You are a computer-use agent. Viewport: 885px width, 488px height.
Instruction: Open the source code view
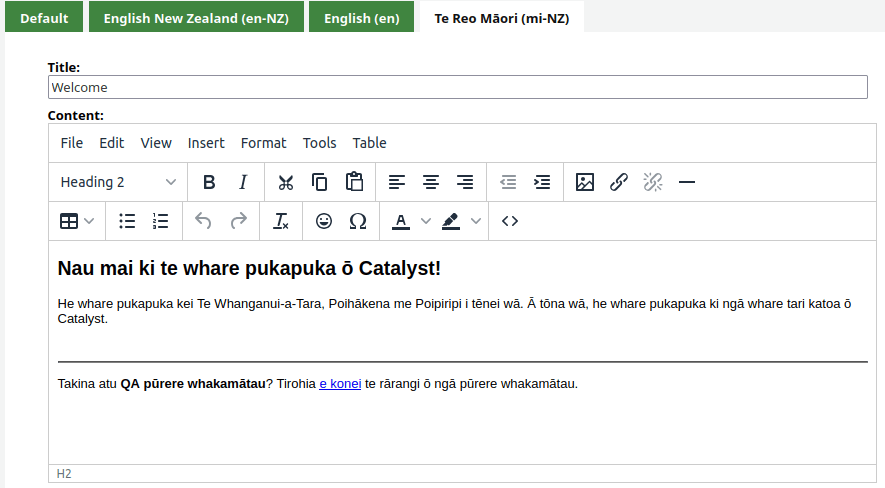point(510,221)
